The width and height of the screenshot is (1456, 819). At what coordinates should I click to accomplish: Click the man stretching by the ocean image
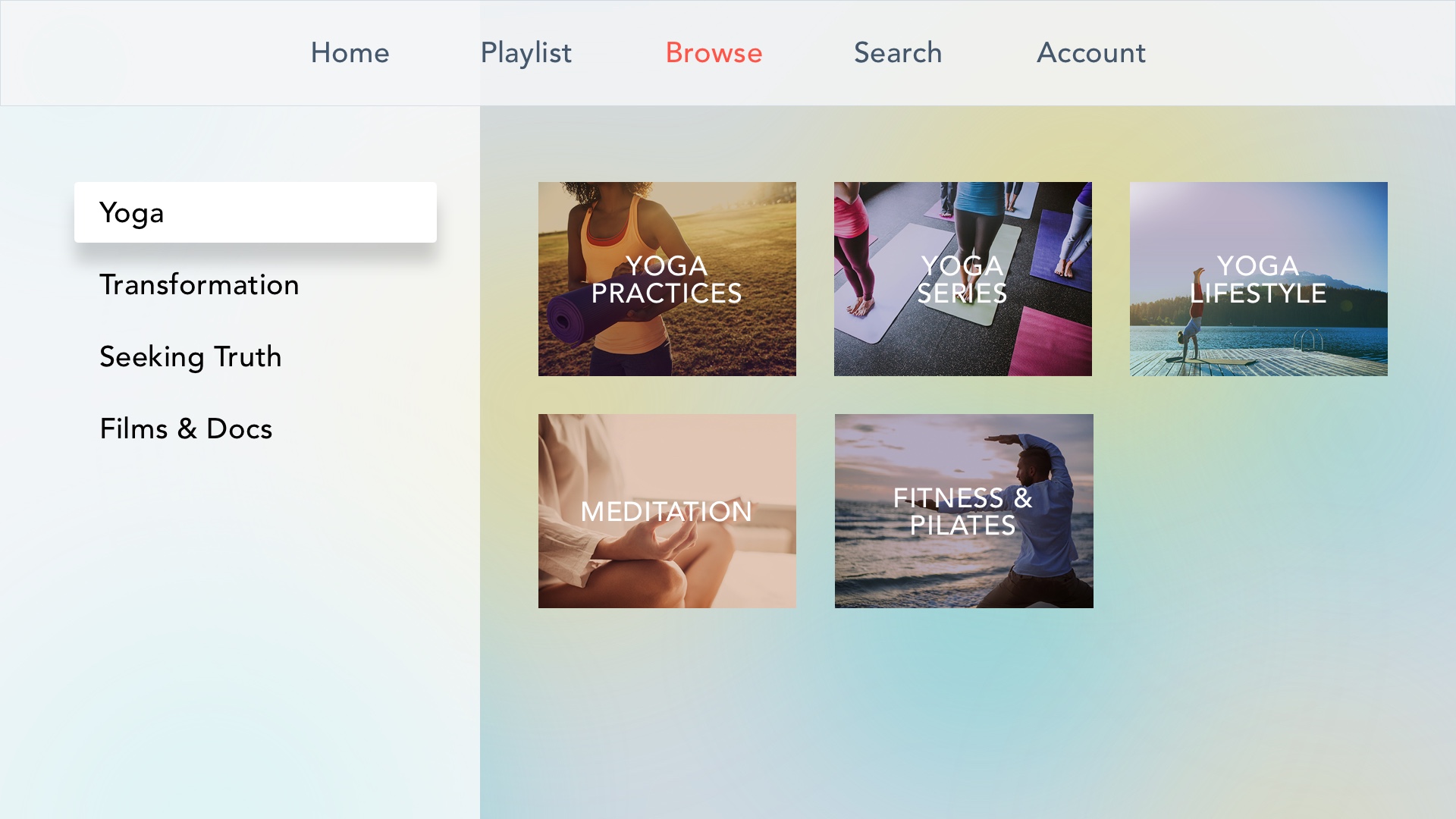964,511
